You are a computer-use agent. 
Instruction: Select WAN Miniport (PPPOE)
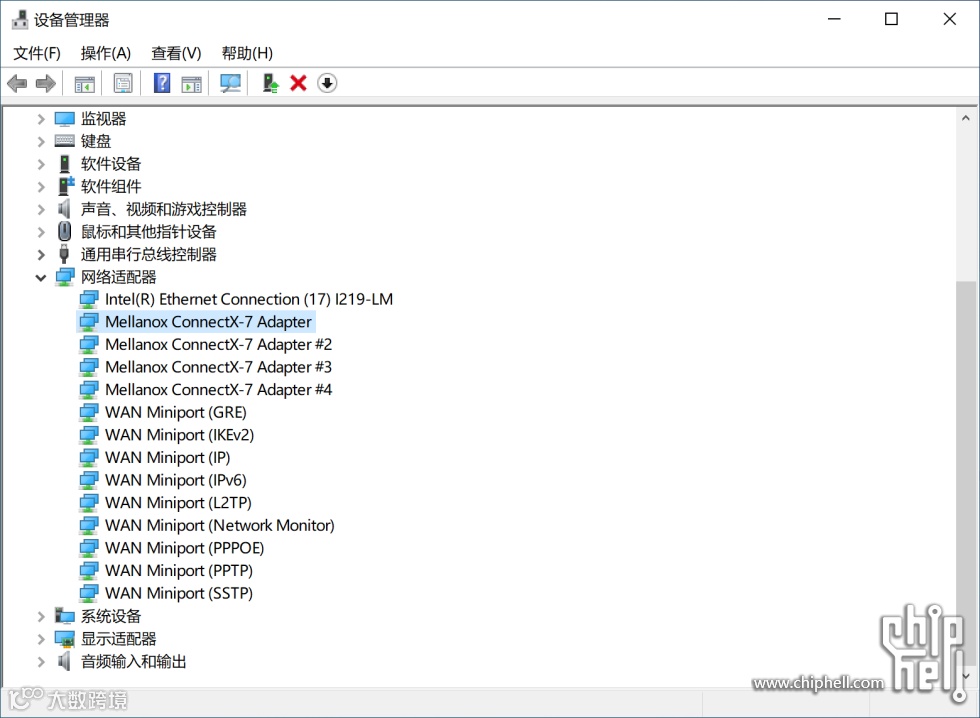coord(184,548)
